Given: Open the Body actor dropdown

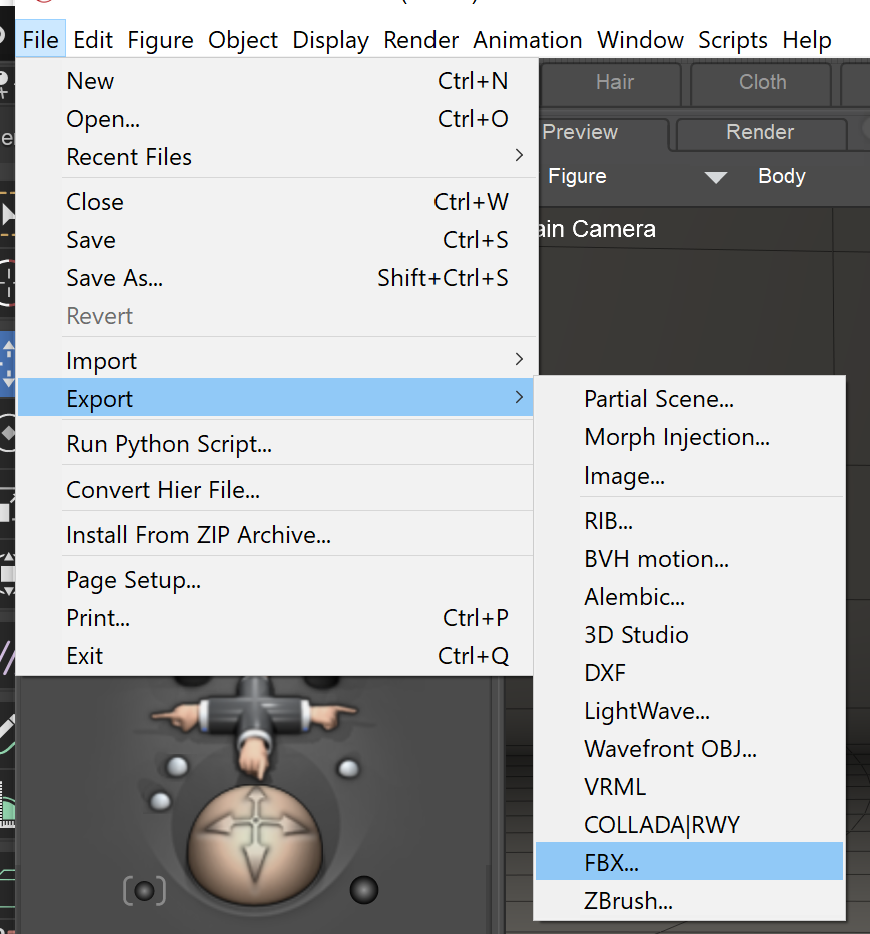Looking at the screenshot, I should (781, 176).
